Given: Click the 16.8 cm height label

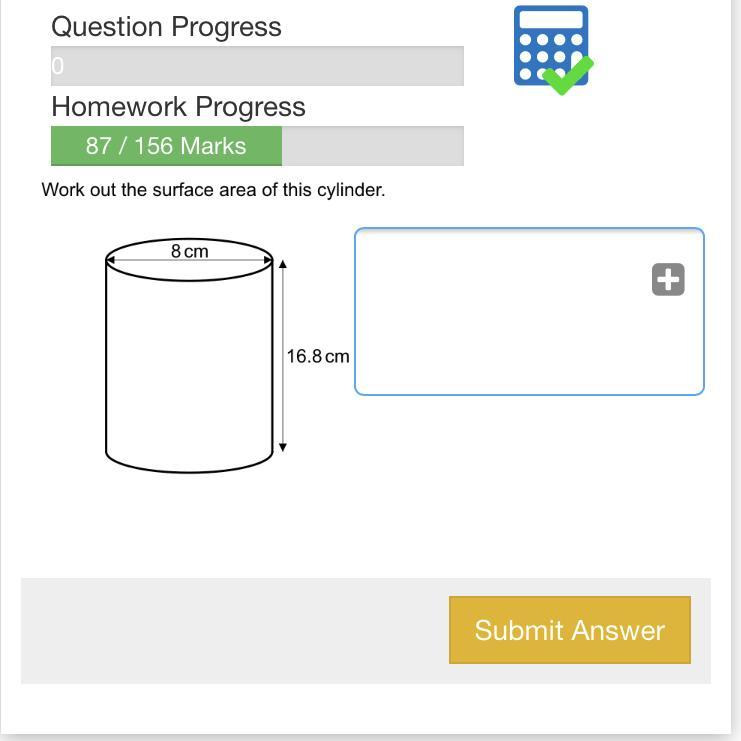Looking at the screenshot, I should pos(317,356).
